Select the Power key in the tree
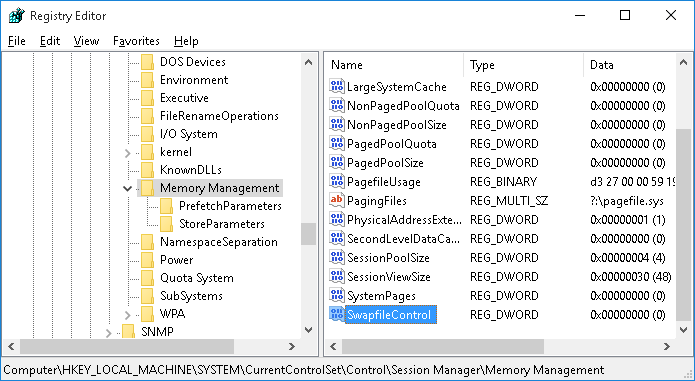This screenshot has height=381, width=695. [176, 260]
